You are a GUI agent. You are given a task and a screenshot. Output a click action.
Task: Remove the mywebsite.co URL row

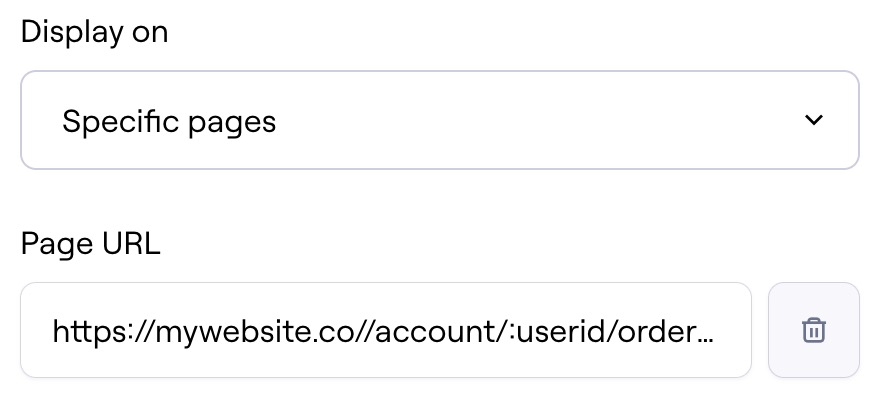tap(814, 330)
